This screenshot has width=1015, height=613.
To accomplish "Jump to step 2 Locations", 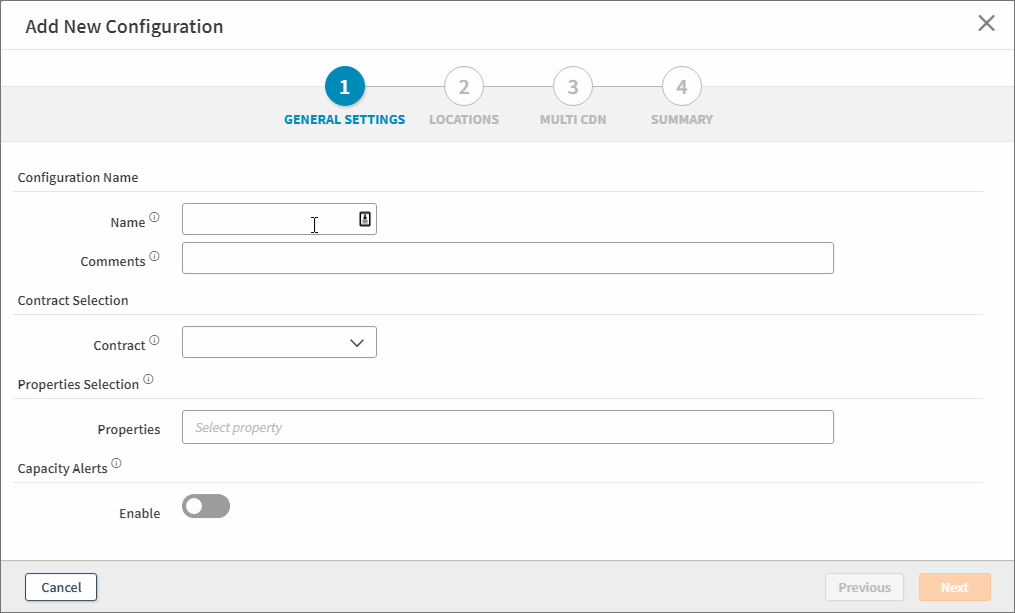I will (x=463, y=87).
